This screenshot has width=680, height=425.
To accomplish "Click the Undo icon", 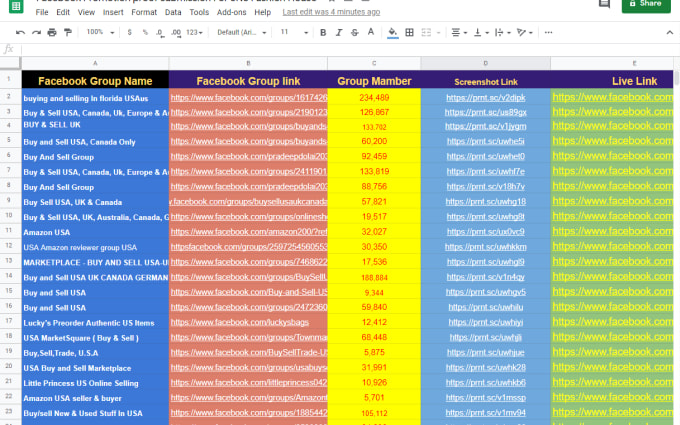I will tap(20, 33).
